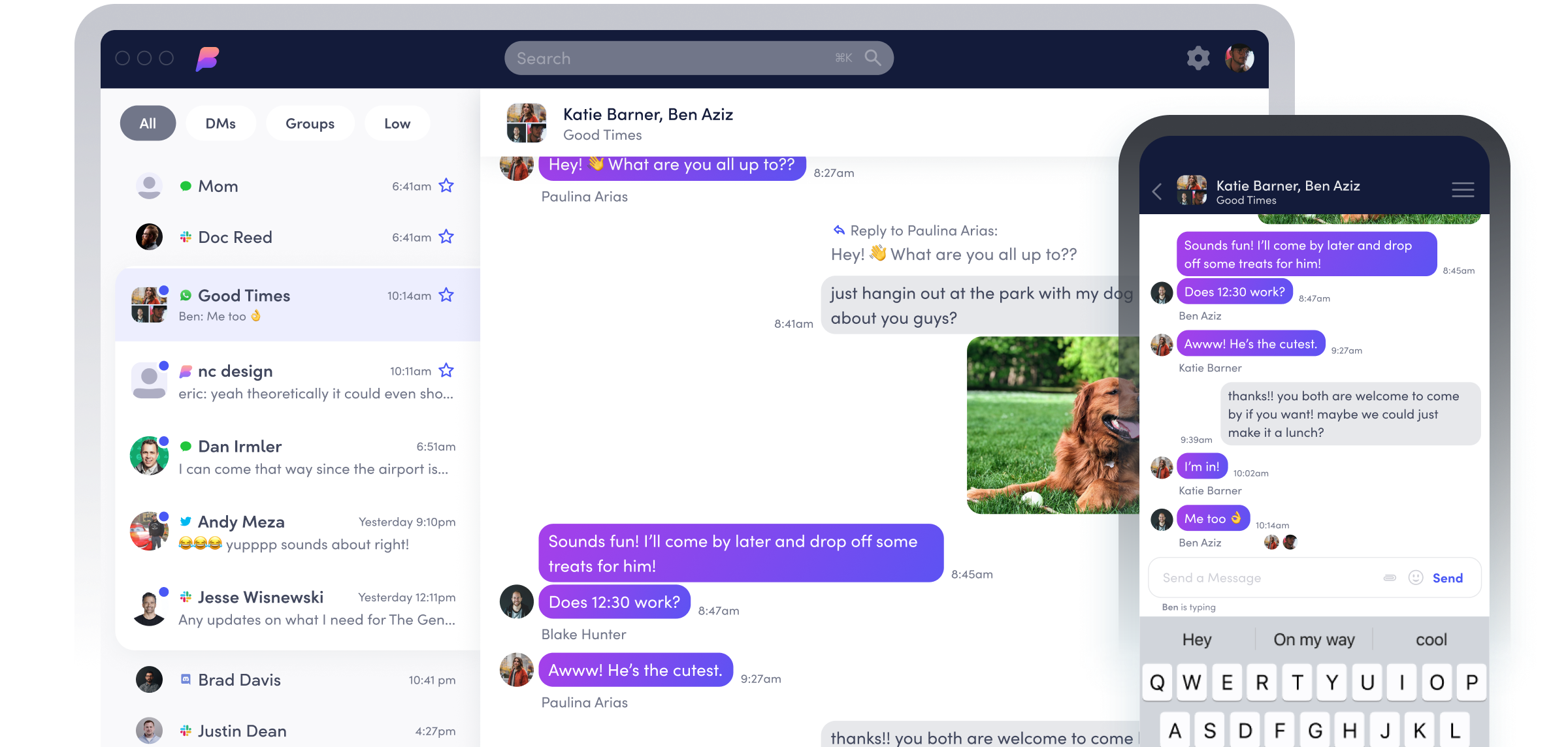Show the Low priority tab

point(397,123)
